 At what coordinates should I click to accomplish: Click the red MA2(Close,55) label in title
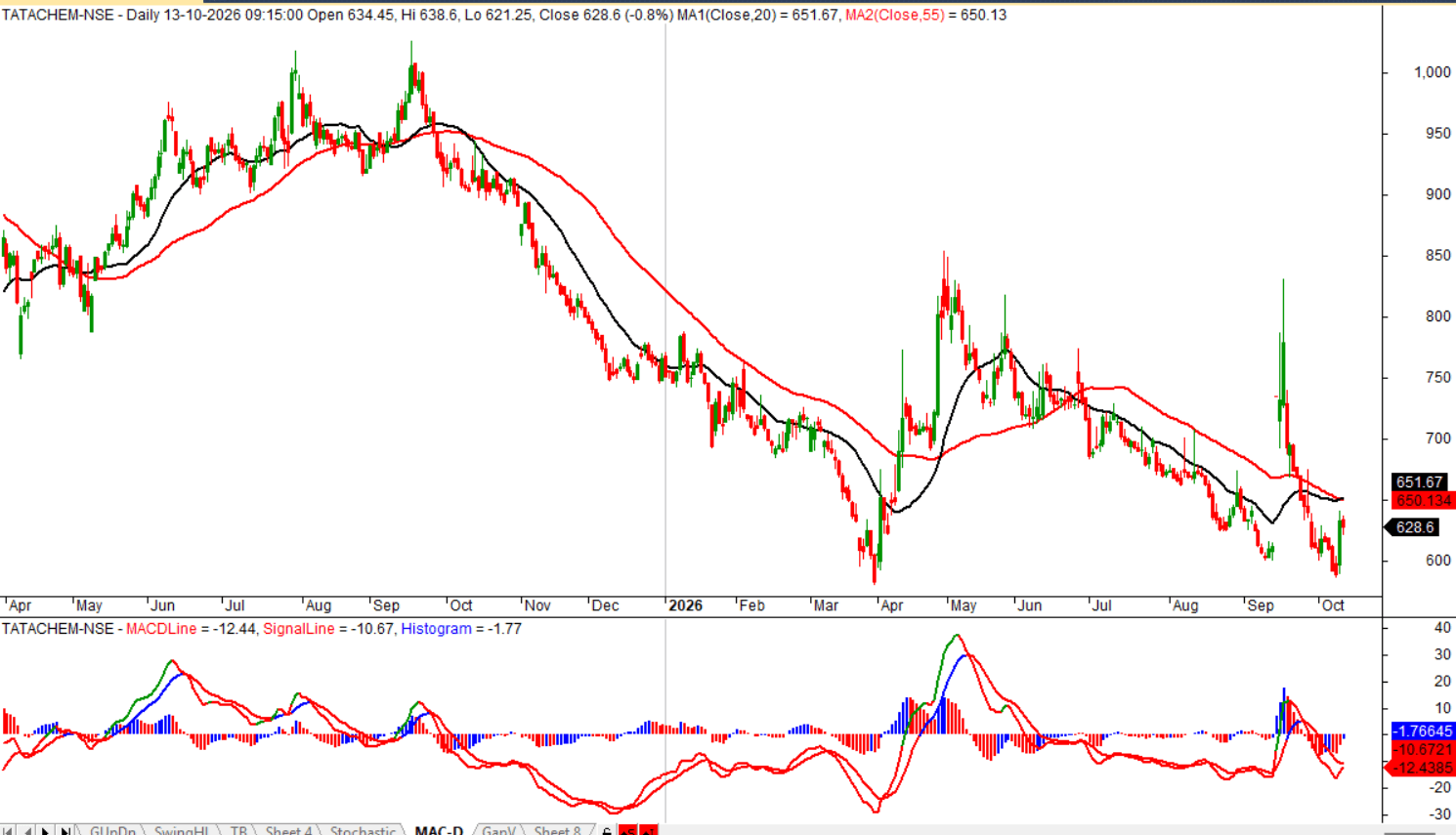(894, 16)
